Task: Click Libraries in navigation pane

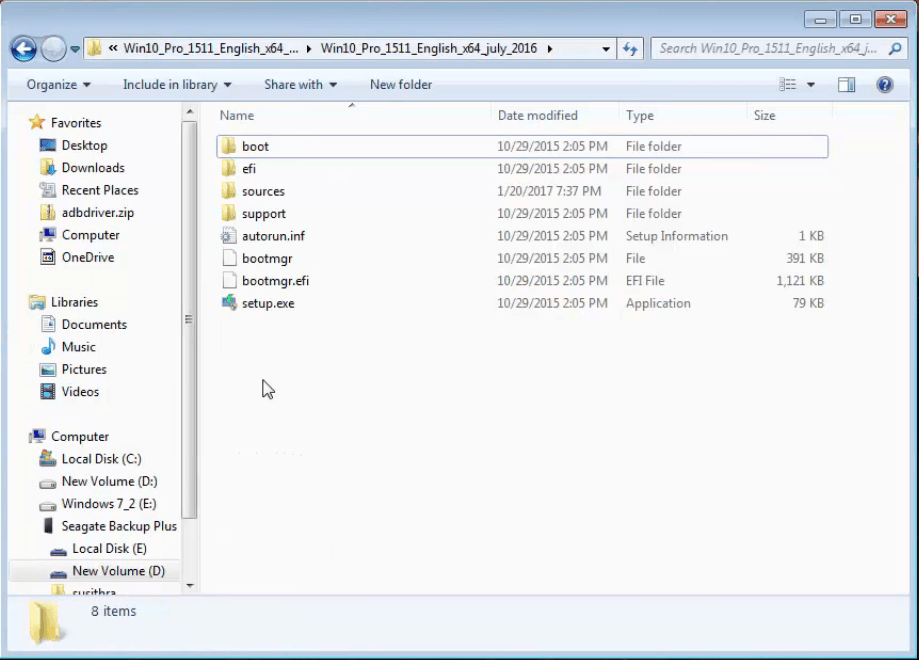Action: (74, 302)
